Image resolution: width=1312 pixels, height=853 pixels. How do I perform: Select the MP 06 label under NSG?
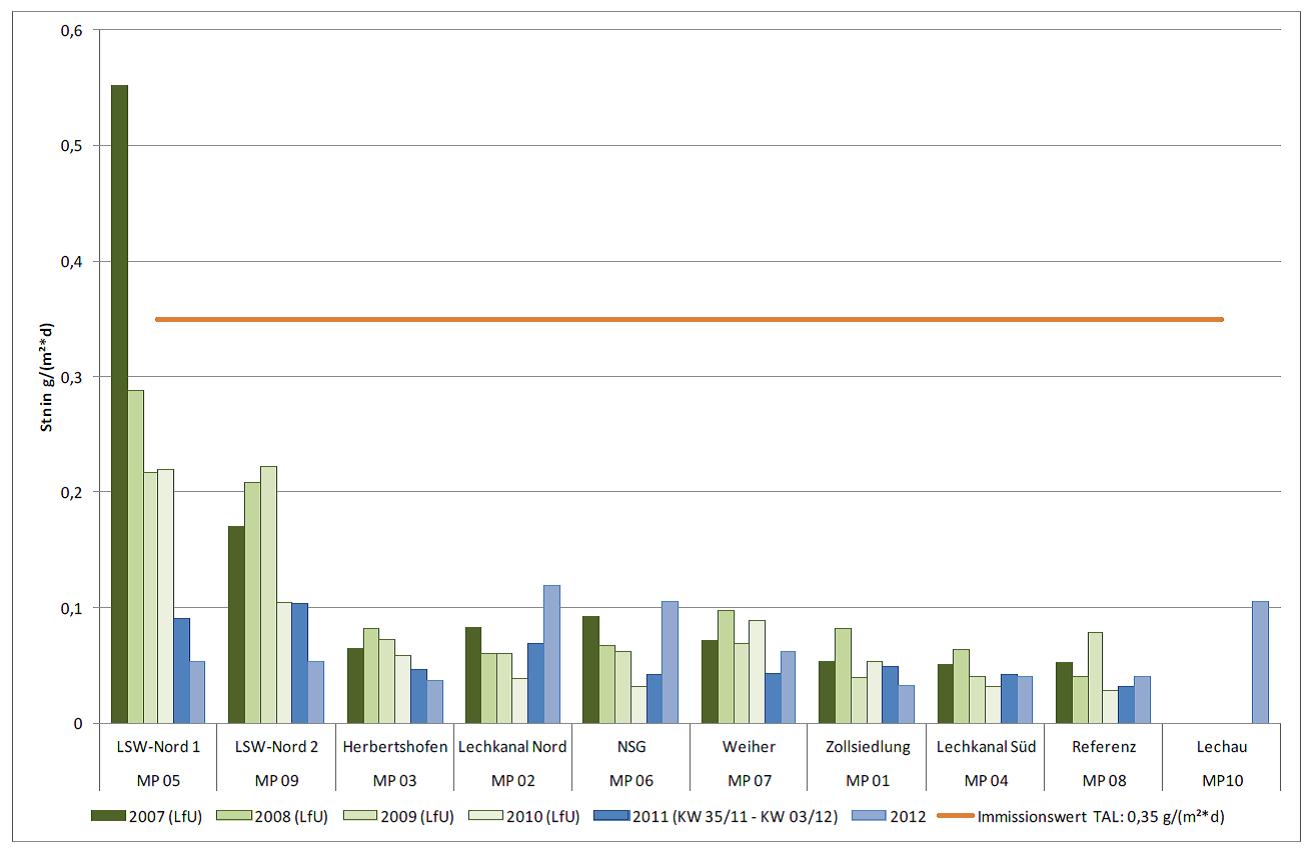click(631, 779)
